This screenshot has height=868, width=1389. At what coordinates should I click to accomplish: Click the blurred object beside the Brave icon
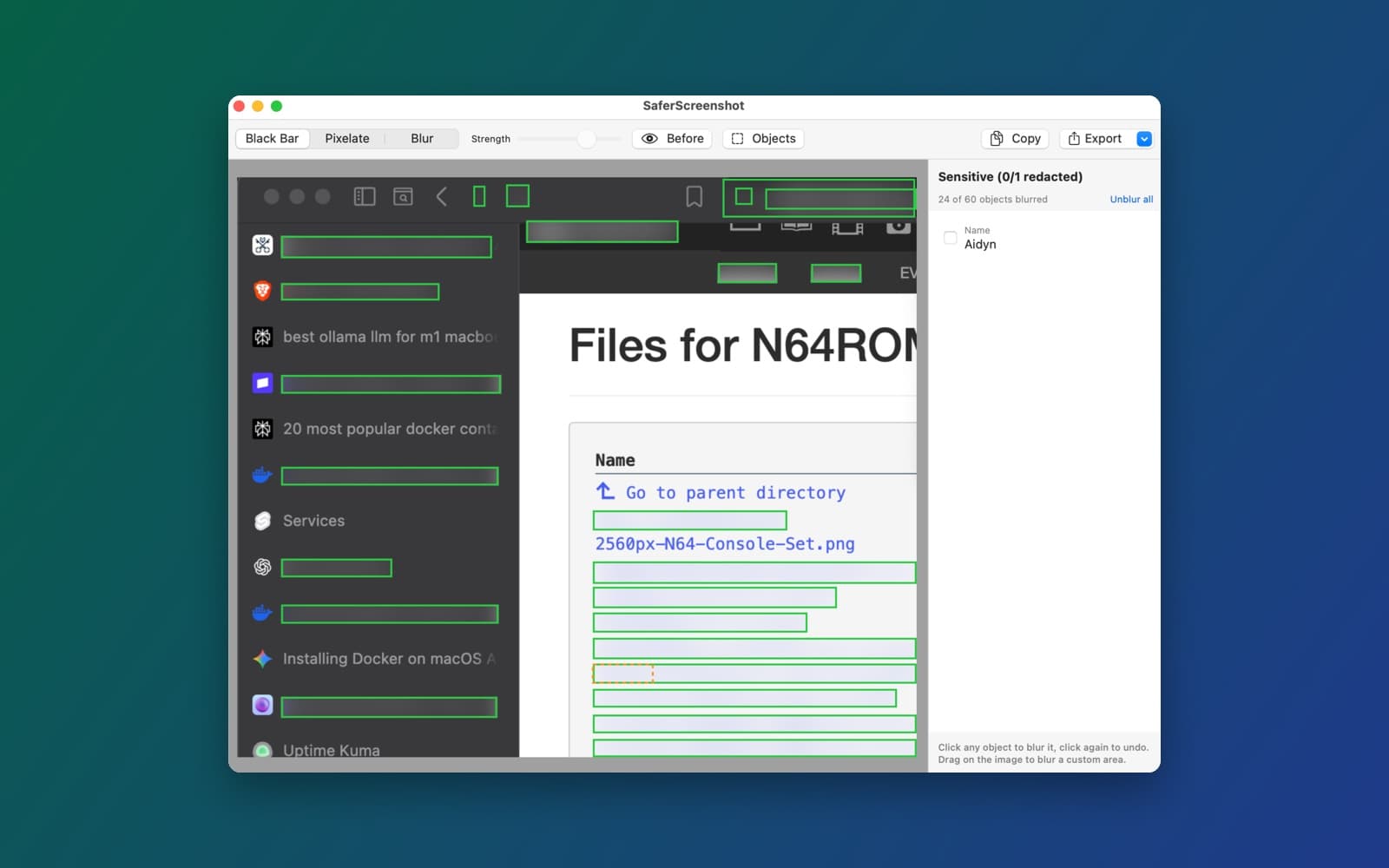pos(360,292)
